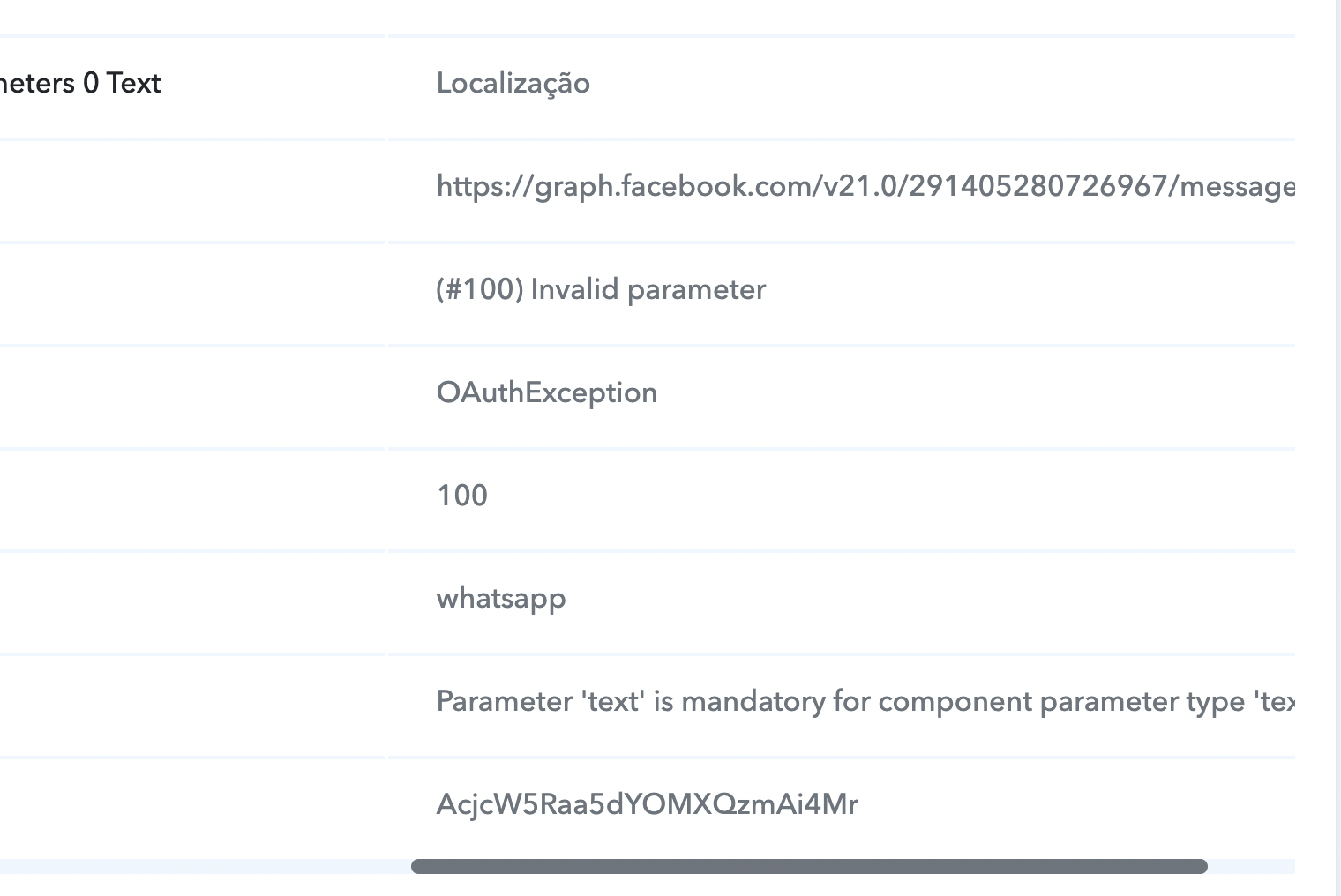Click the empty label cell beside whatsapp
Screen dimensions: 1341x896
191,602
